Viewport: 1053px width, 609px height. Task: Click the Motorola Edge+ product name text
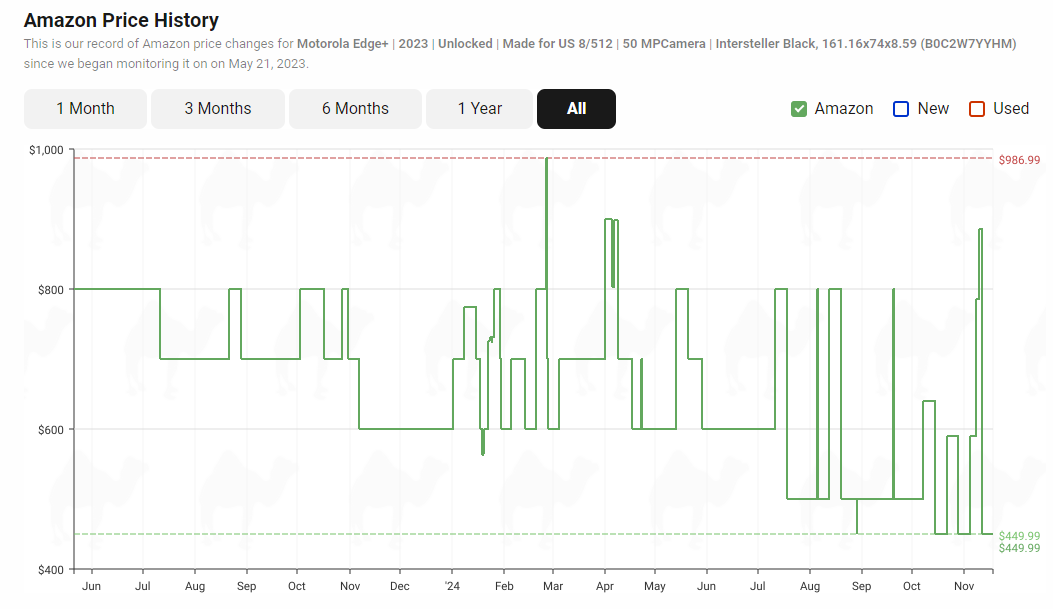coord(342,44)
